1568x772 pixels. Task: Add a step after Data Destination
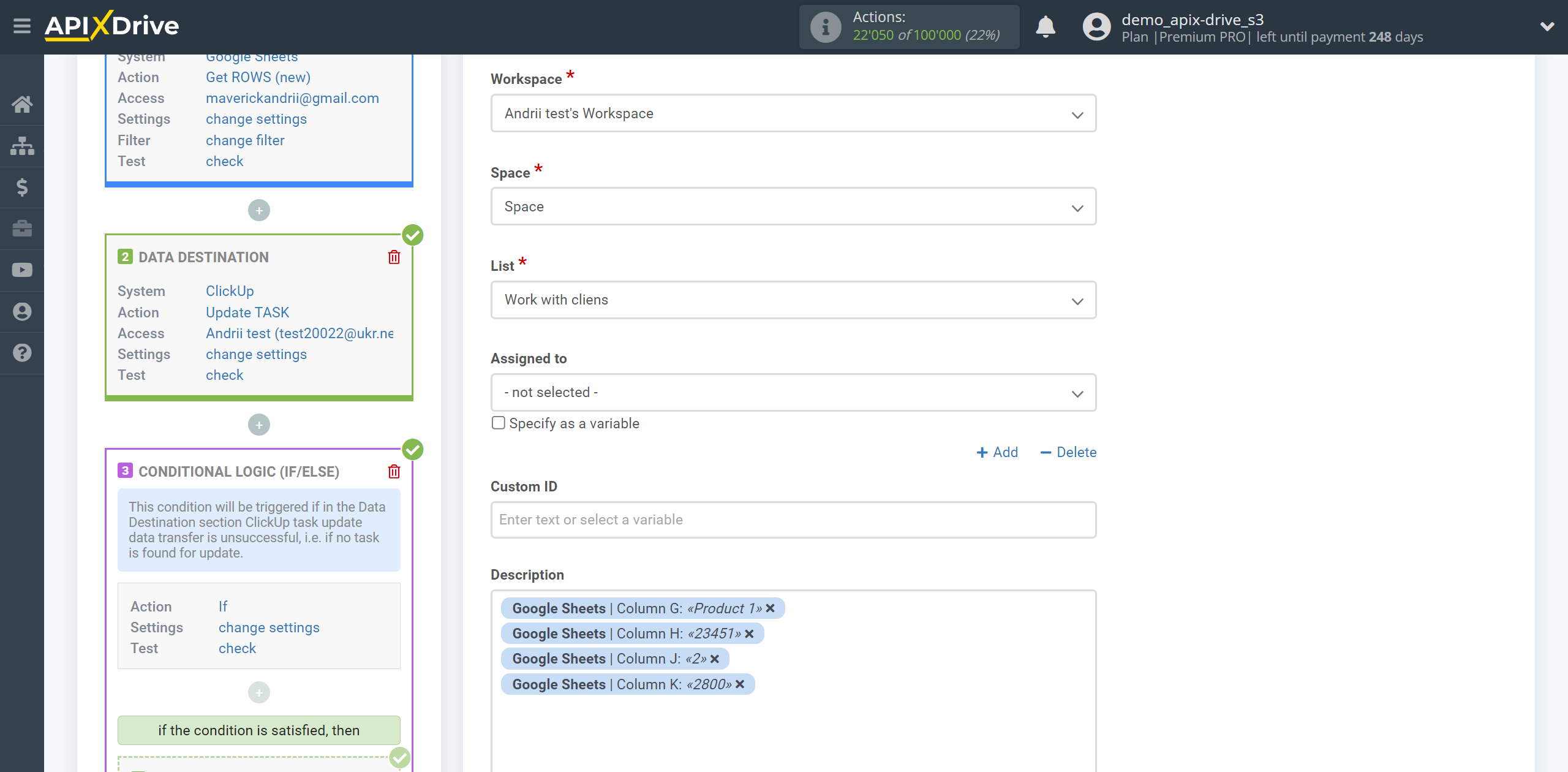[259, 425]
